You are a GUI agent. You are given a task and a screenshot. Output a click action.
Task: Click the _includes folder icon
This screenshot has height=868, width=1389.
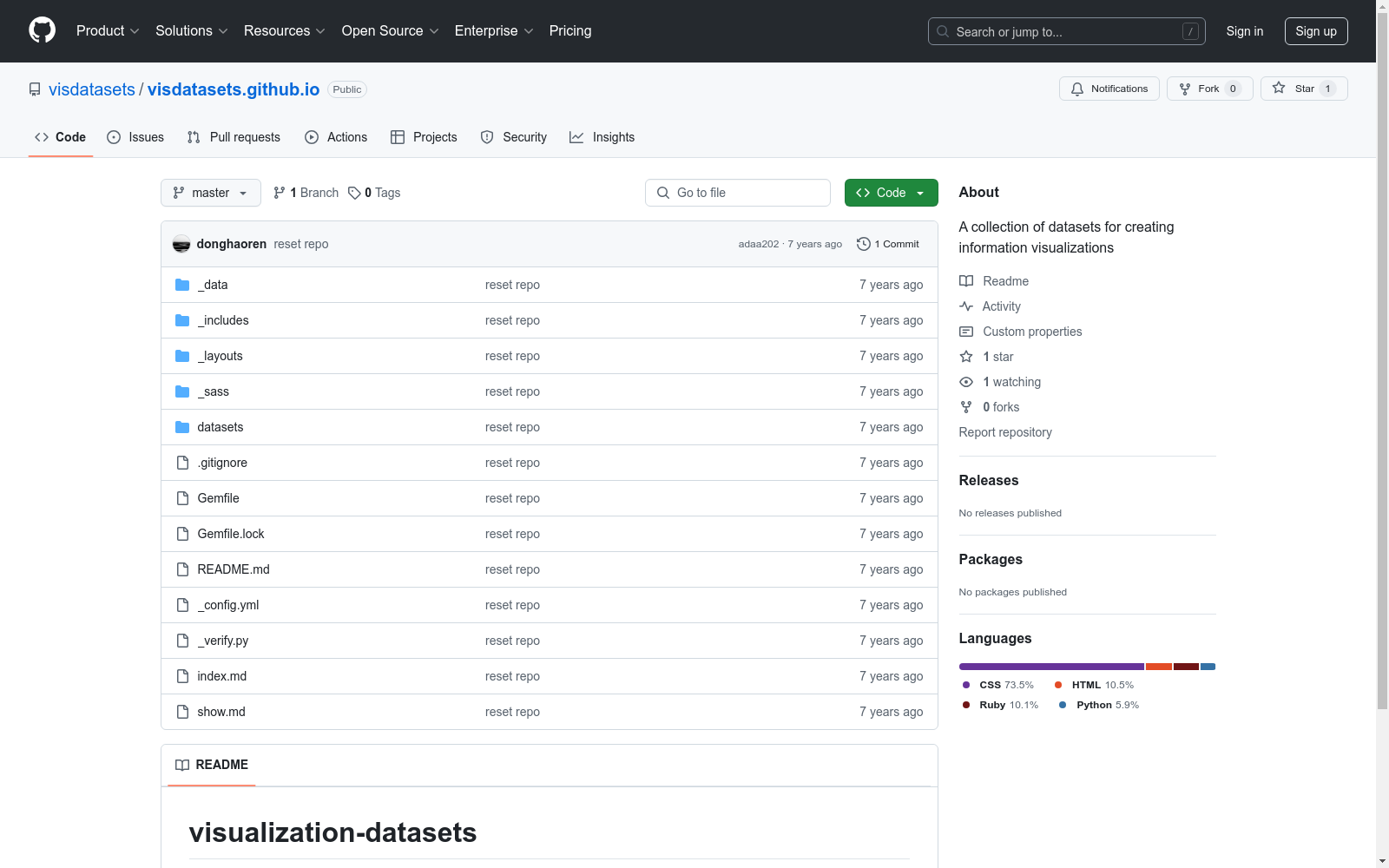[182, 320]
